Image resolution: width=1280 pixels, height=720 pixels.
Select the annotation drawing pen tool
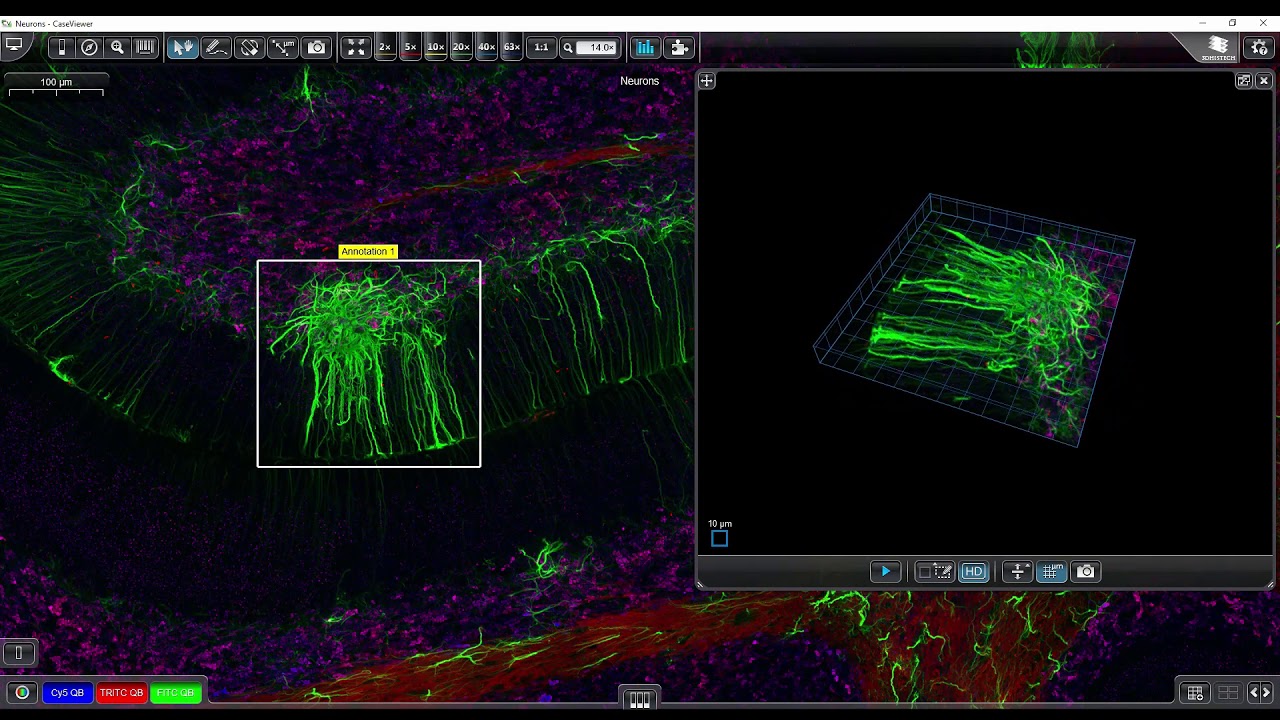[x=215, y=47]
